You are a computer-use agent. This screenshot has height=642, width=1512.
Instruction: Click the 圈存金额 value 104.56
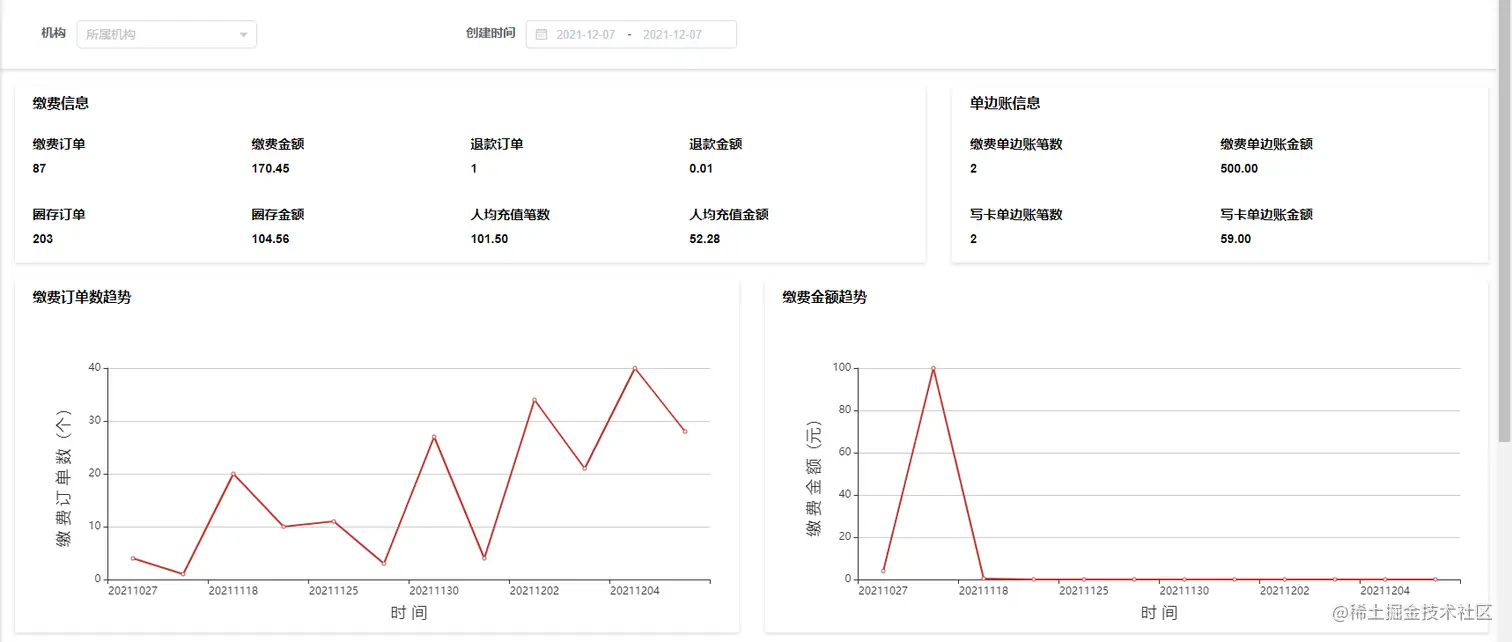(270, 239)
